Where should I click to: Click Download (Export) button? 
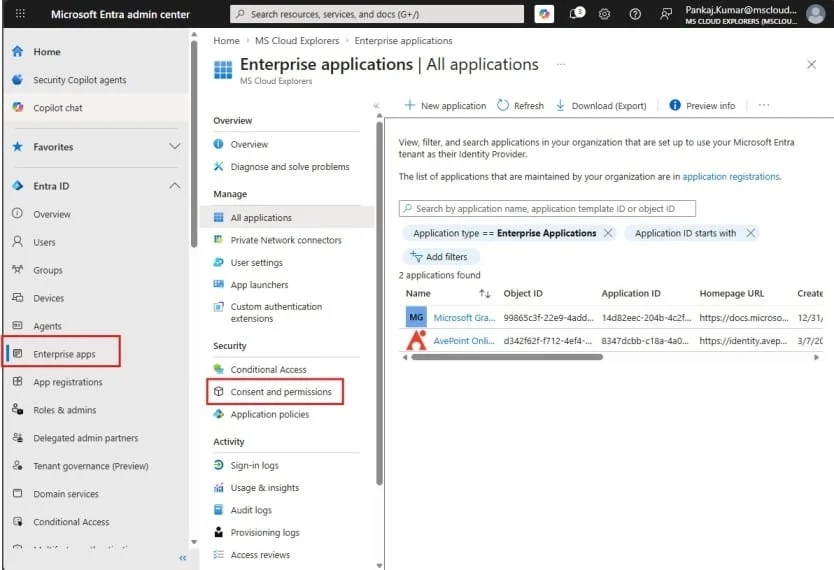click(601, 106)
